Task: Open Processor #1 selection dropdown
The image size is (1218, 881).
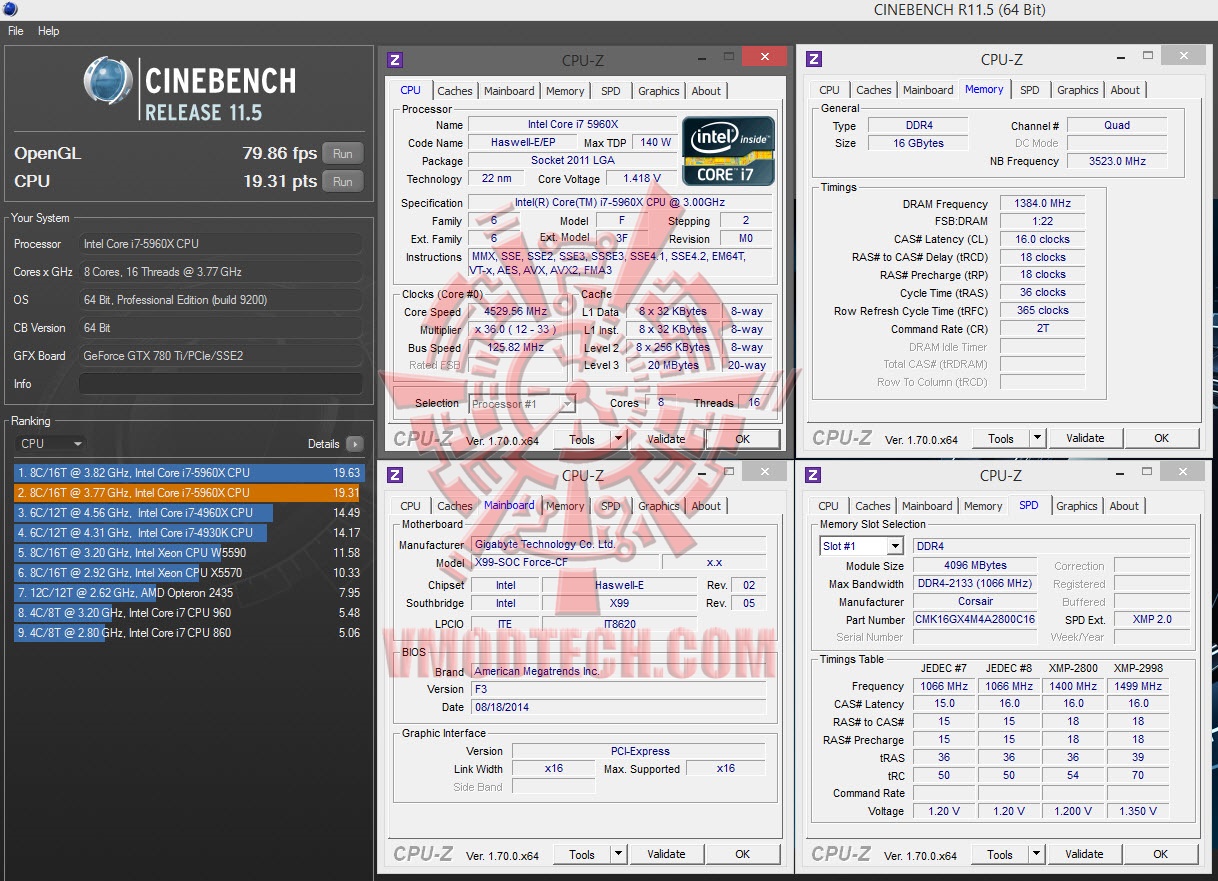Action: tap(522, 404)
